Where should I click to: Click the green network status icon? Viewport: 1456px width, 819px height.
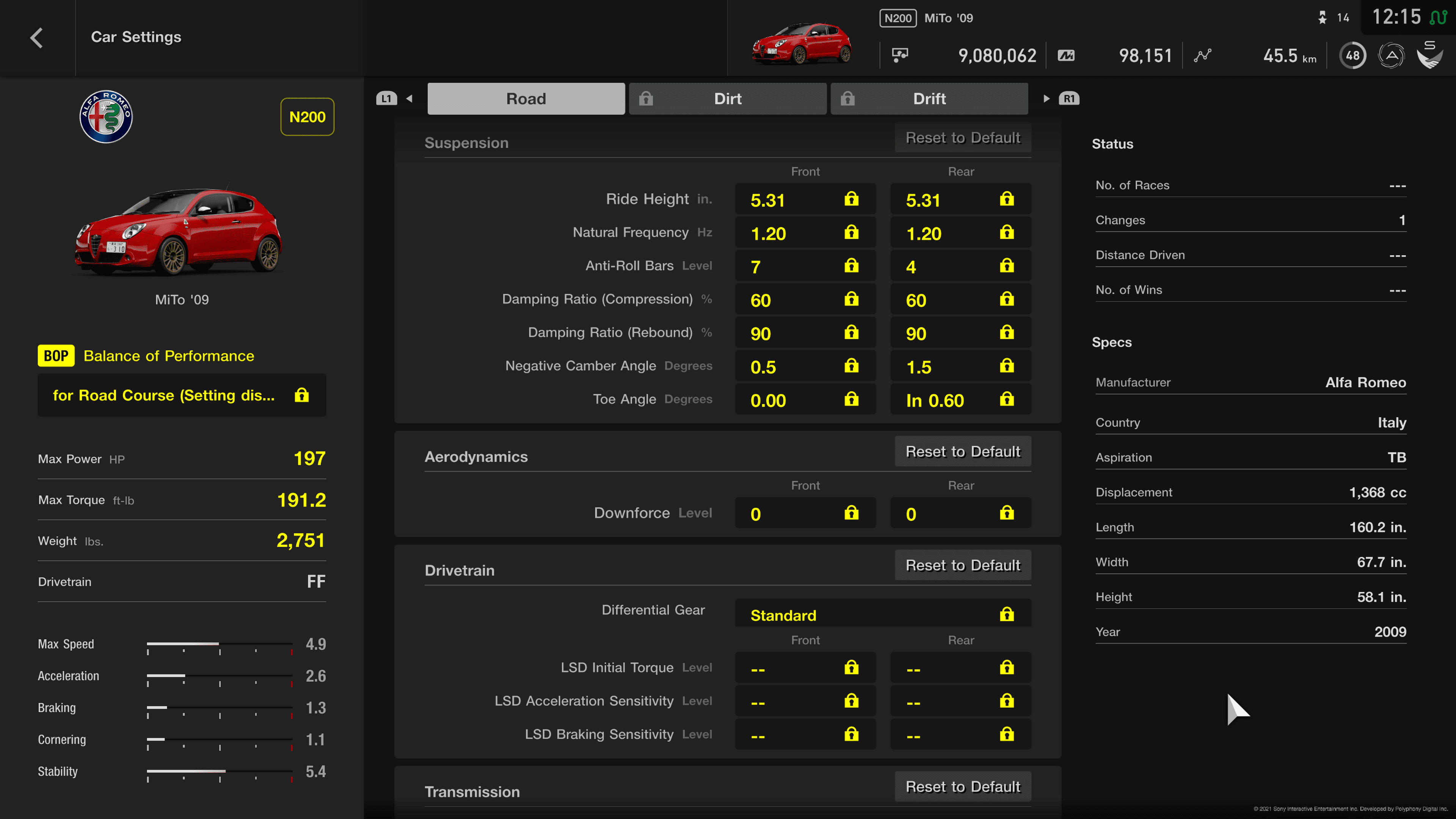click(1438, 17)
